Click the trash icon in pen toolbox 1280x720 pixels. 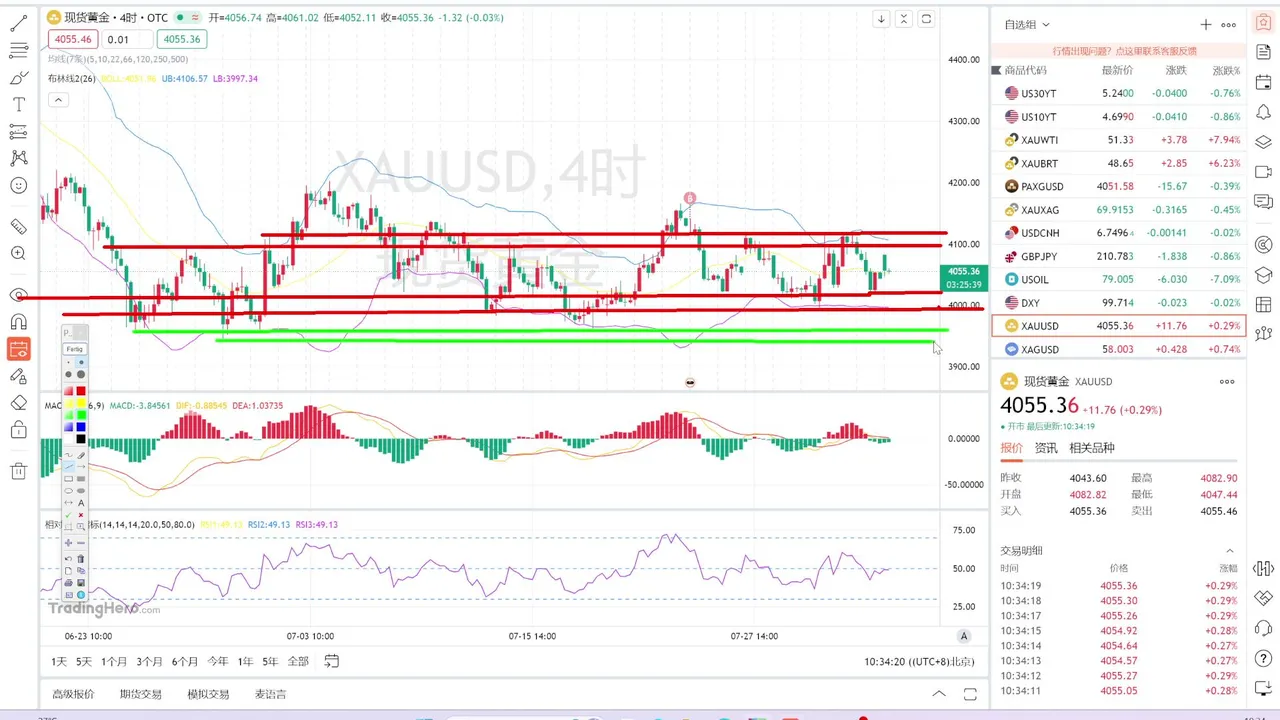coord(81,559)
